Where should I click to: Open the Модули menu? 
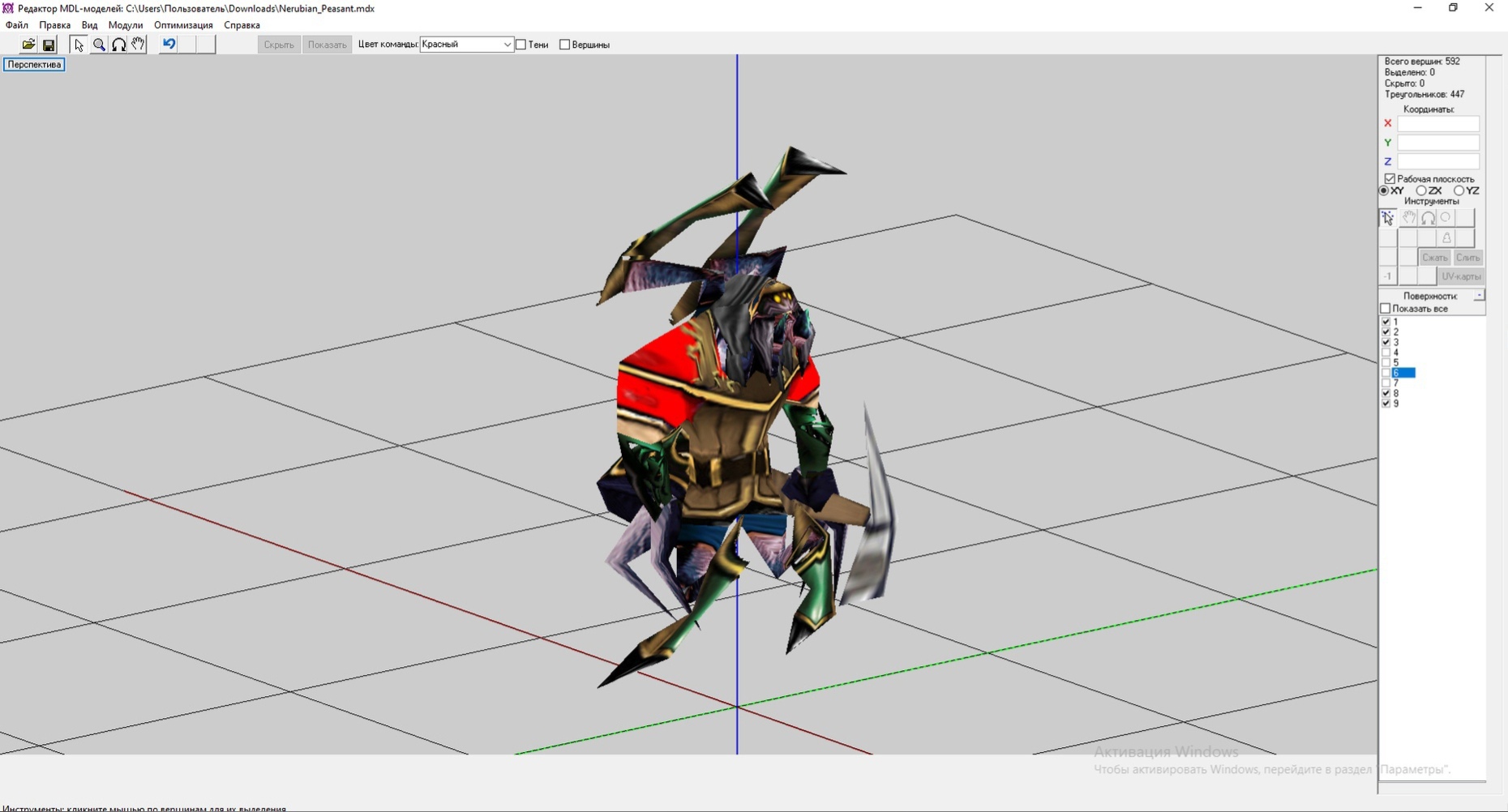(x=126, y=25)
